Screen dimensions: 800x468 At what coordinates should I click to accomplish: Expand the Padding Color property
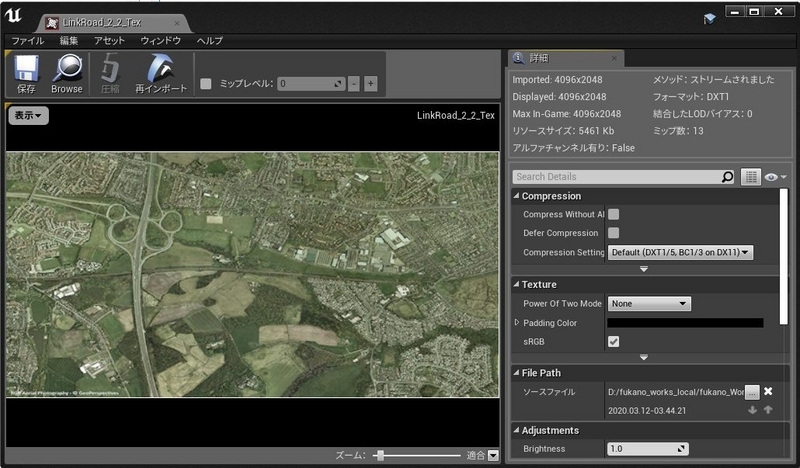517,322
